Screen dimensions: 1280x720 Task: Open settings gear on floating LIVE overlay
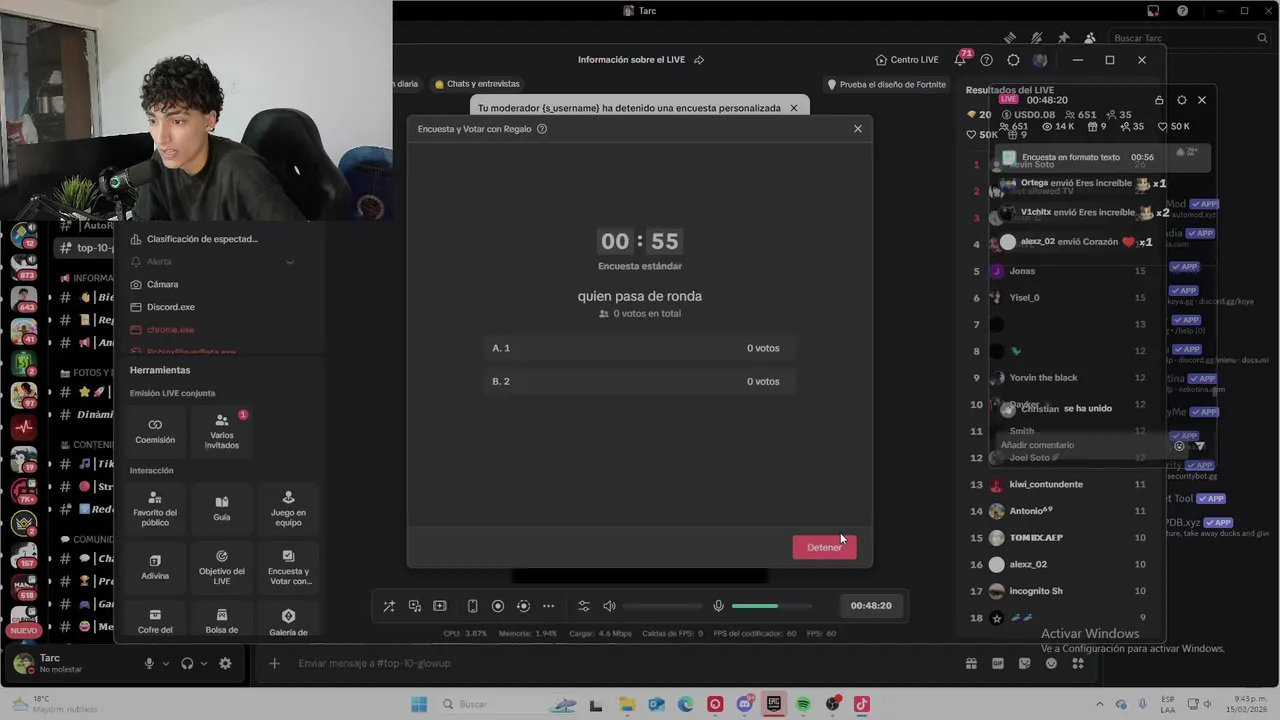click(1182, 100)
